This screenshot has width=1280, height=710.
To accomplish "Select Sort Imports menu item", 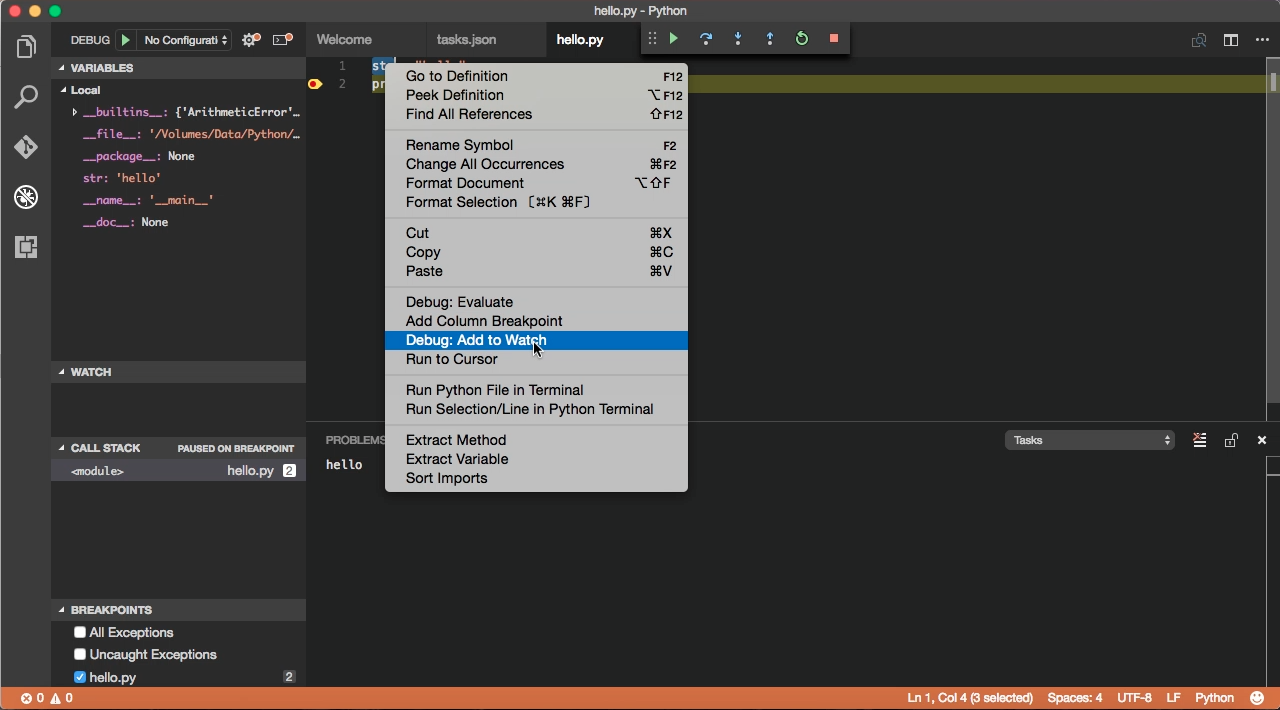I will [x=536, y=478].
